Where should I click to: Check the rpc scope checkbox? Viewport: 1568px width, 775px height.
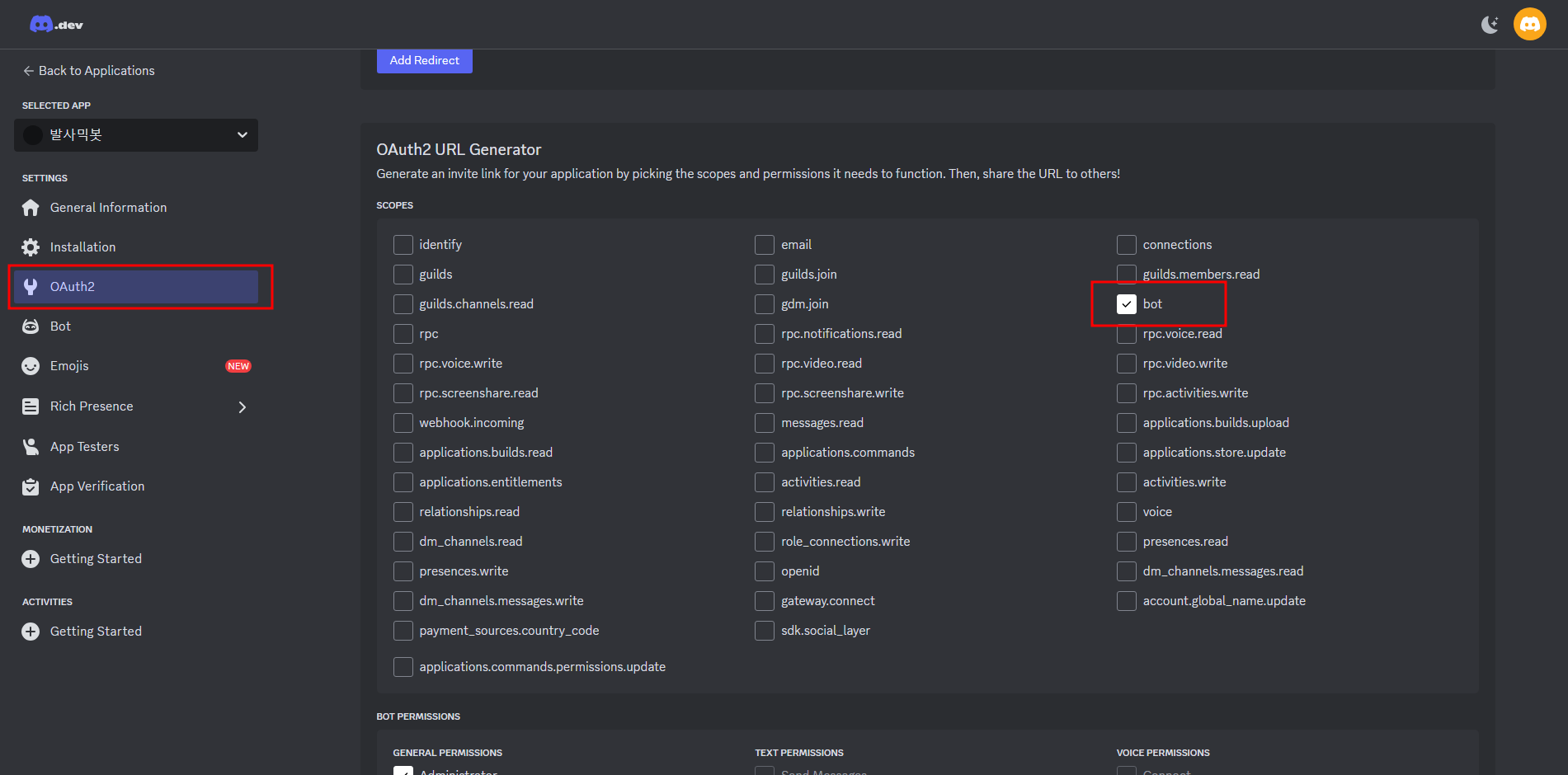click(403, 334)
